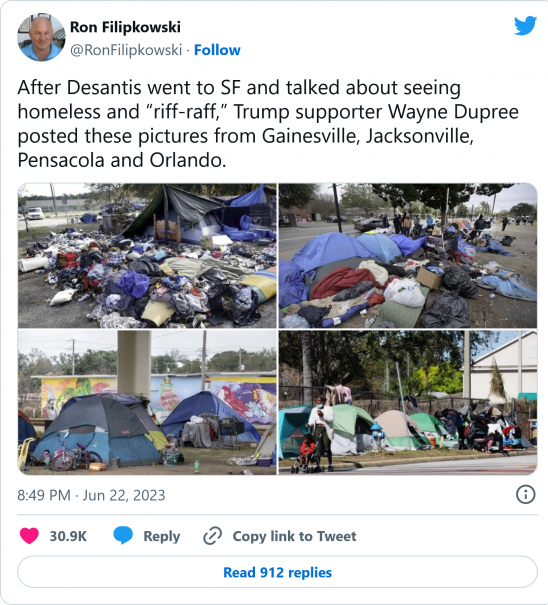Open Ron Filipkowski's profile avatar
Image resolution: width=548 pixels, height=605 pixels.
pyautogui.click(x=41, y=37)
